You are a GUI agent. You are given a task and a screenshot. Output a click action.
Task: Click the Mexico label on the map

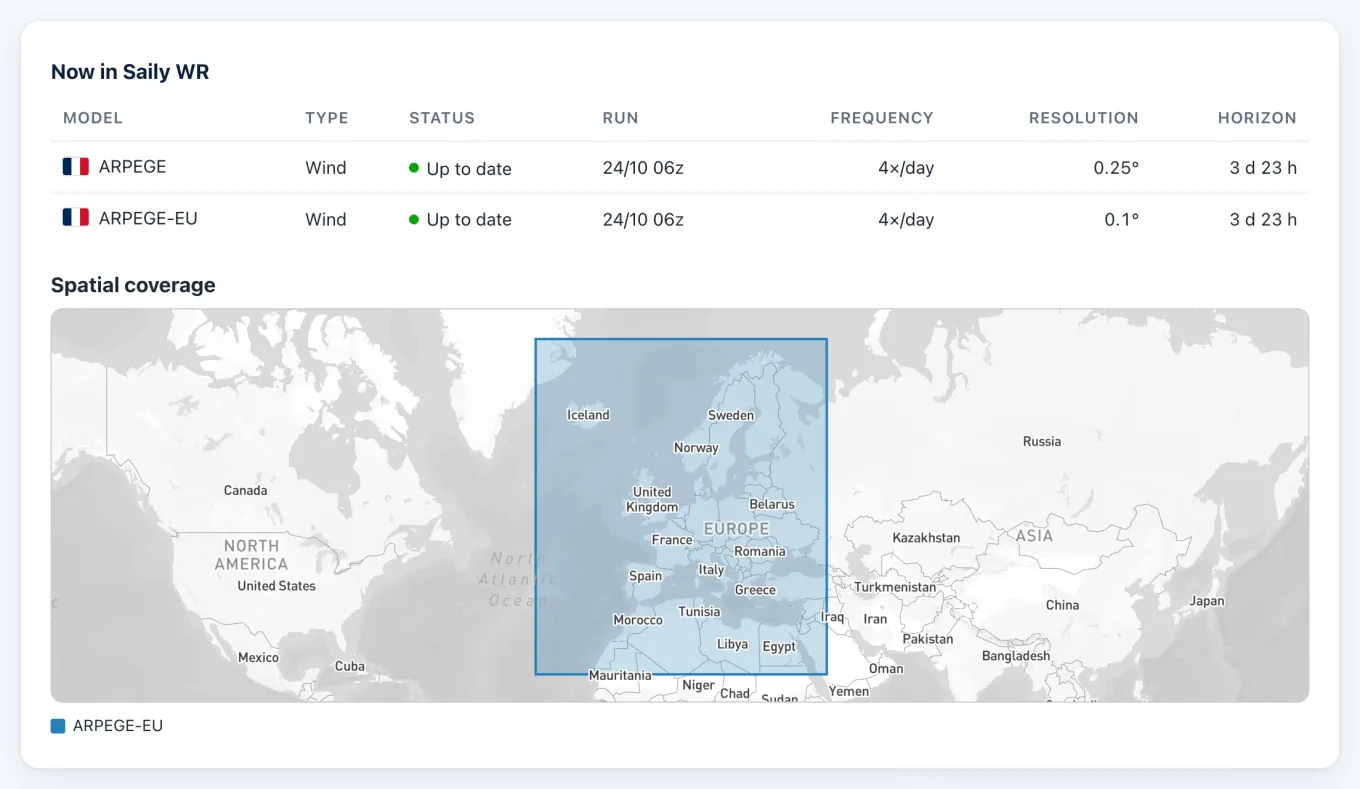click(258, 657)
